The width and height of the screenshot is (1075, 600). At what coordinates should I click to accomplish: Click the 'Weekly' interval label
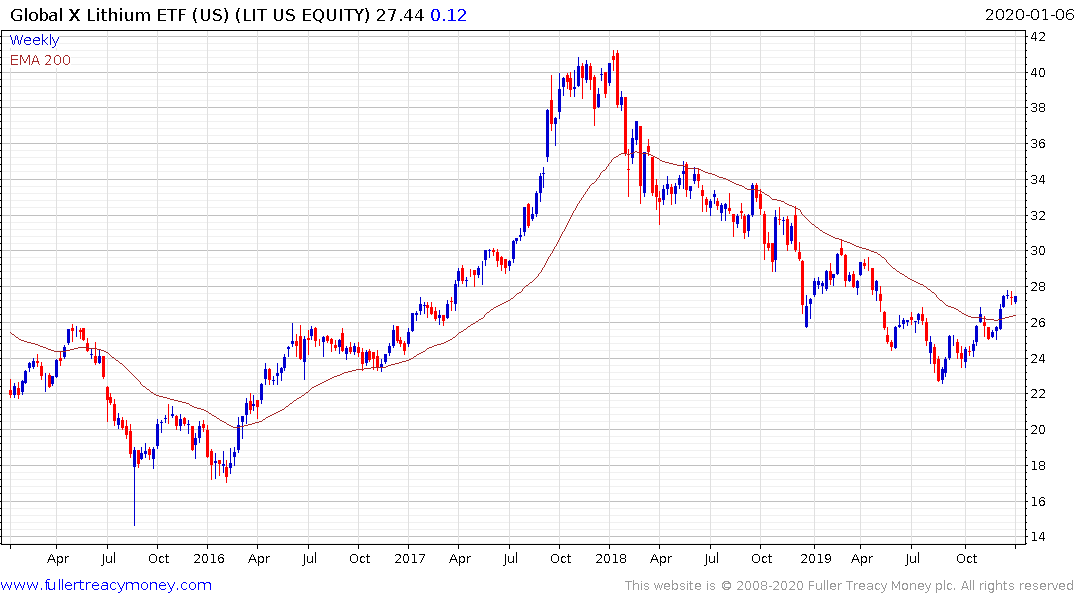34,40
